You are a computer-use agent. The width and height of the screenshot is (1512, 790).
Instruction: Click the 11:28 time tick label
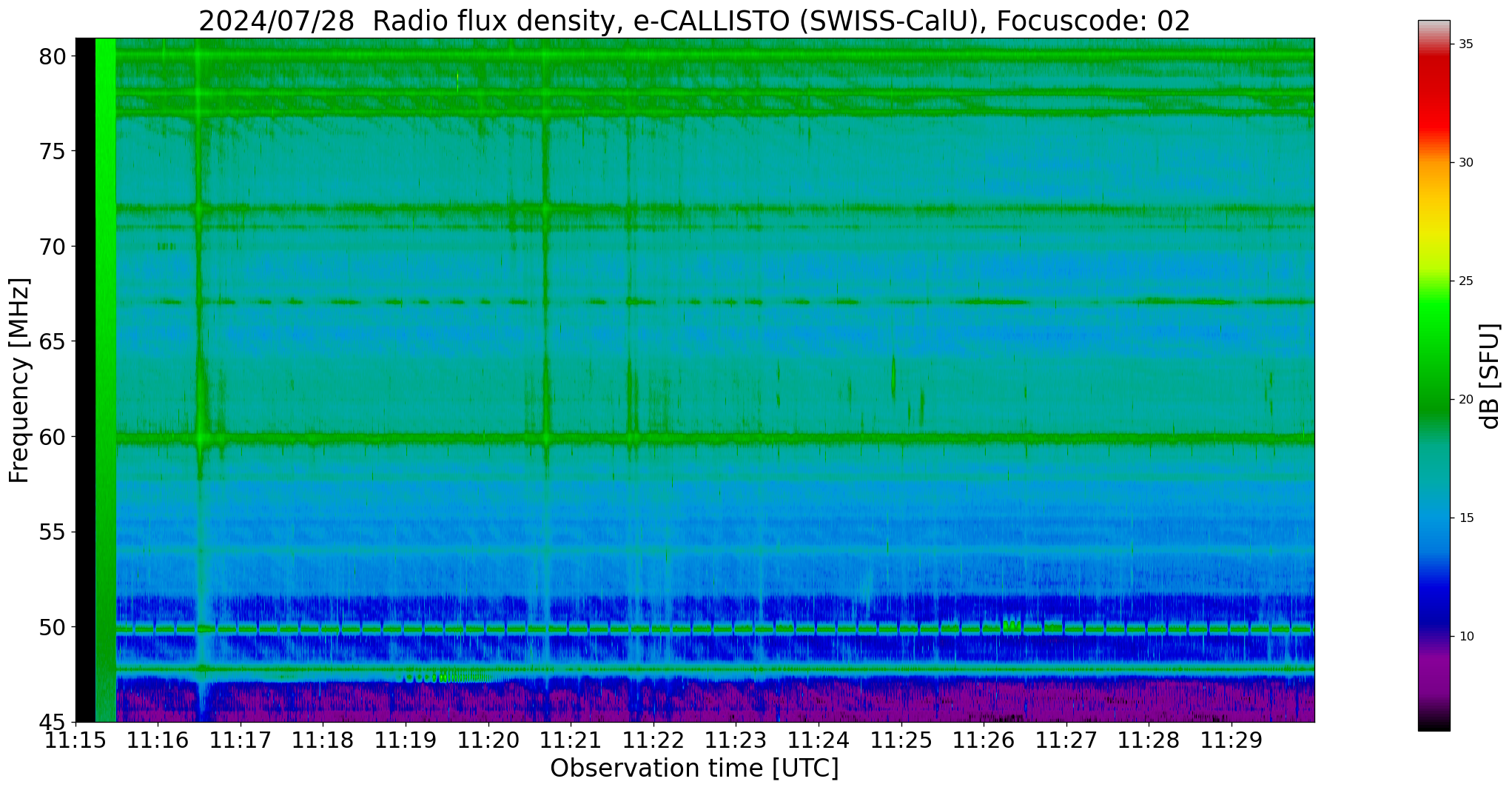[x=1149, y=741]
